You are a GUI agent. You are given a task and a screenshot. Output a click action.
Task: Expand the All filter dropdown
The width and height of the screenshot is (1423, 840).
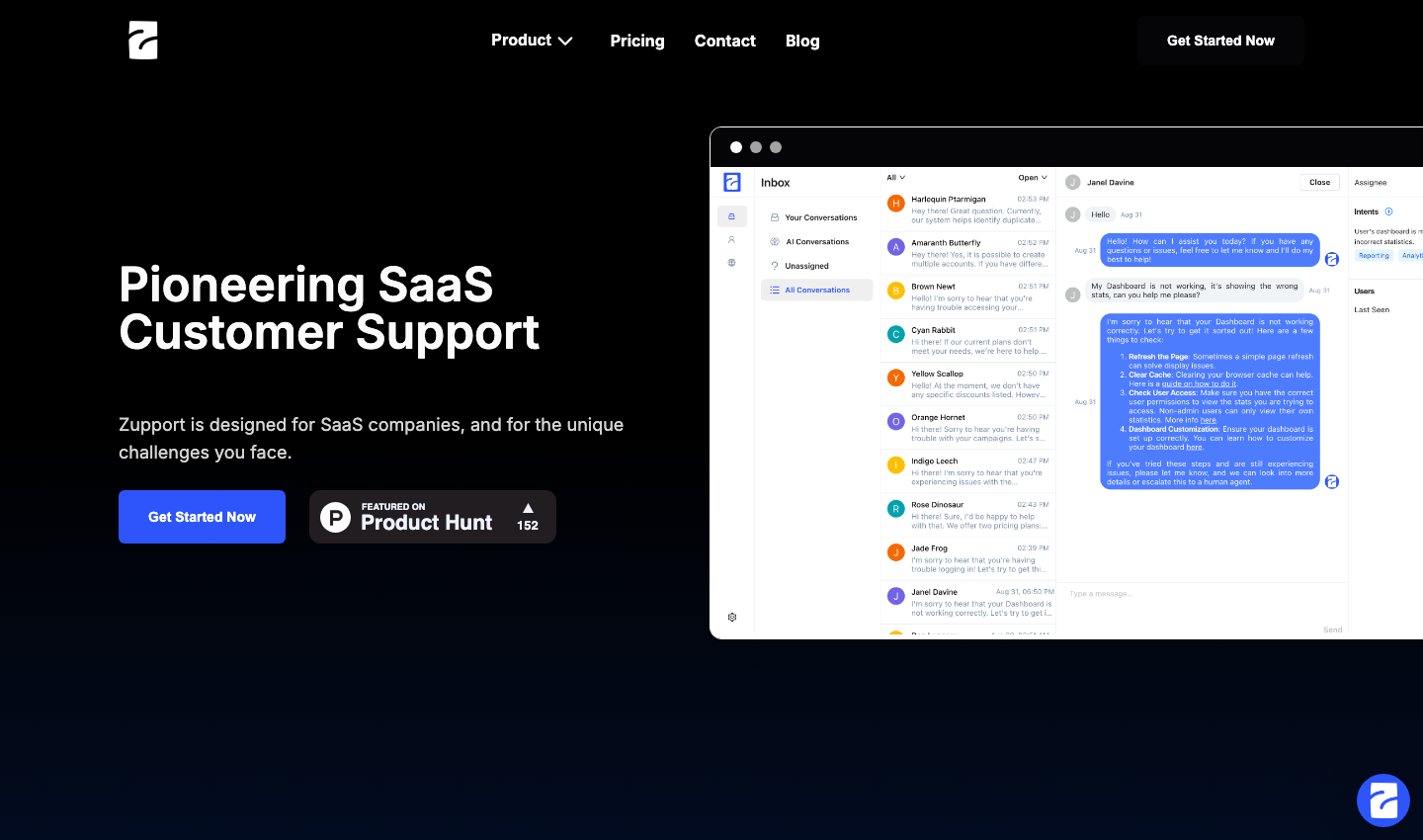[x=895, y=178]
